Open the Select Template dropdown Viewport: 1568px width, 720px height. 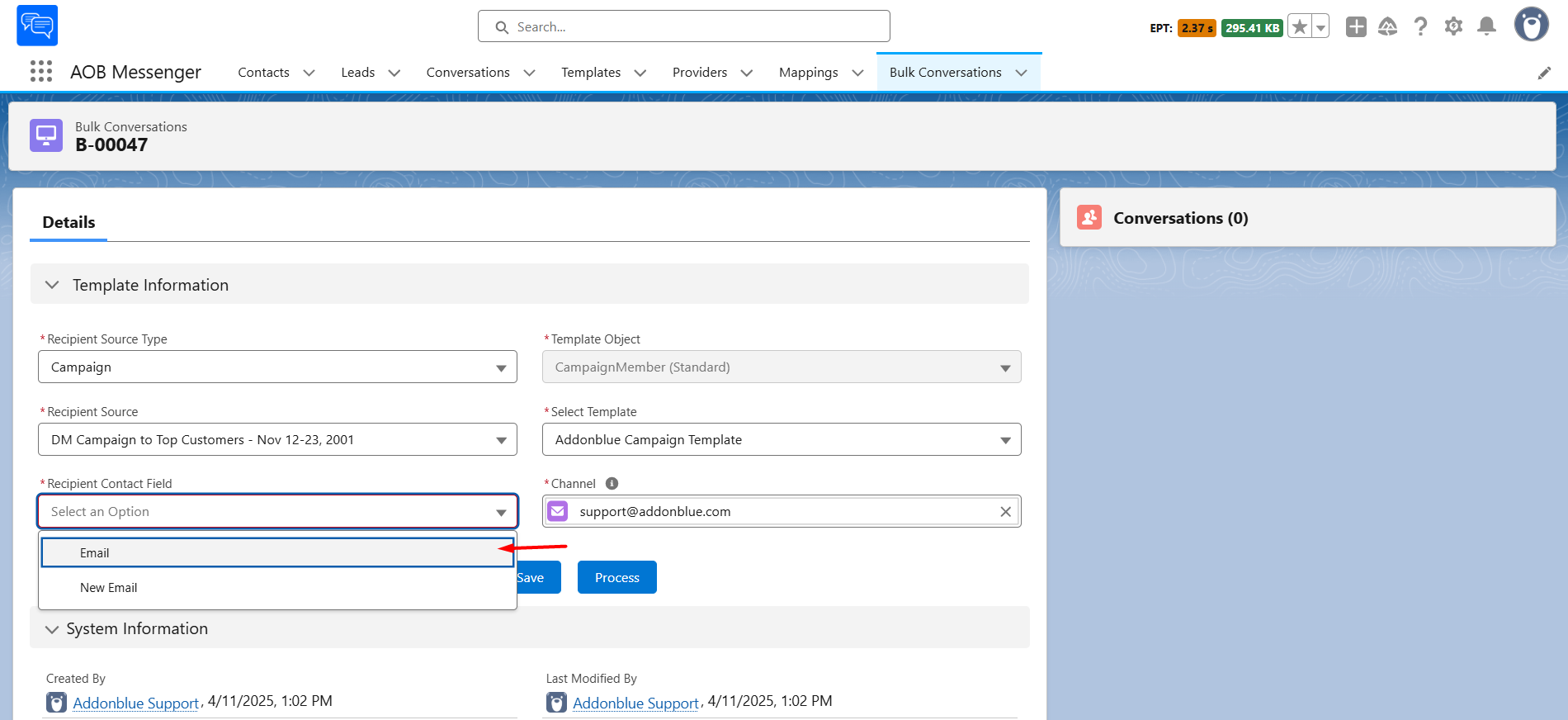782,439
